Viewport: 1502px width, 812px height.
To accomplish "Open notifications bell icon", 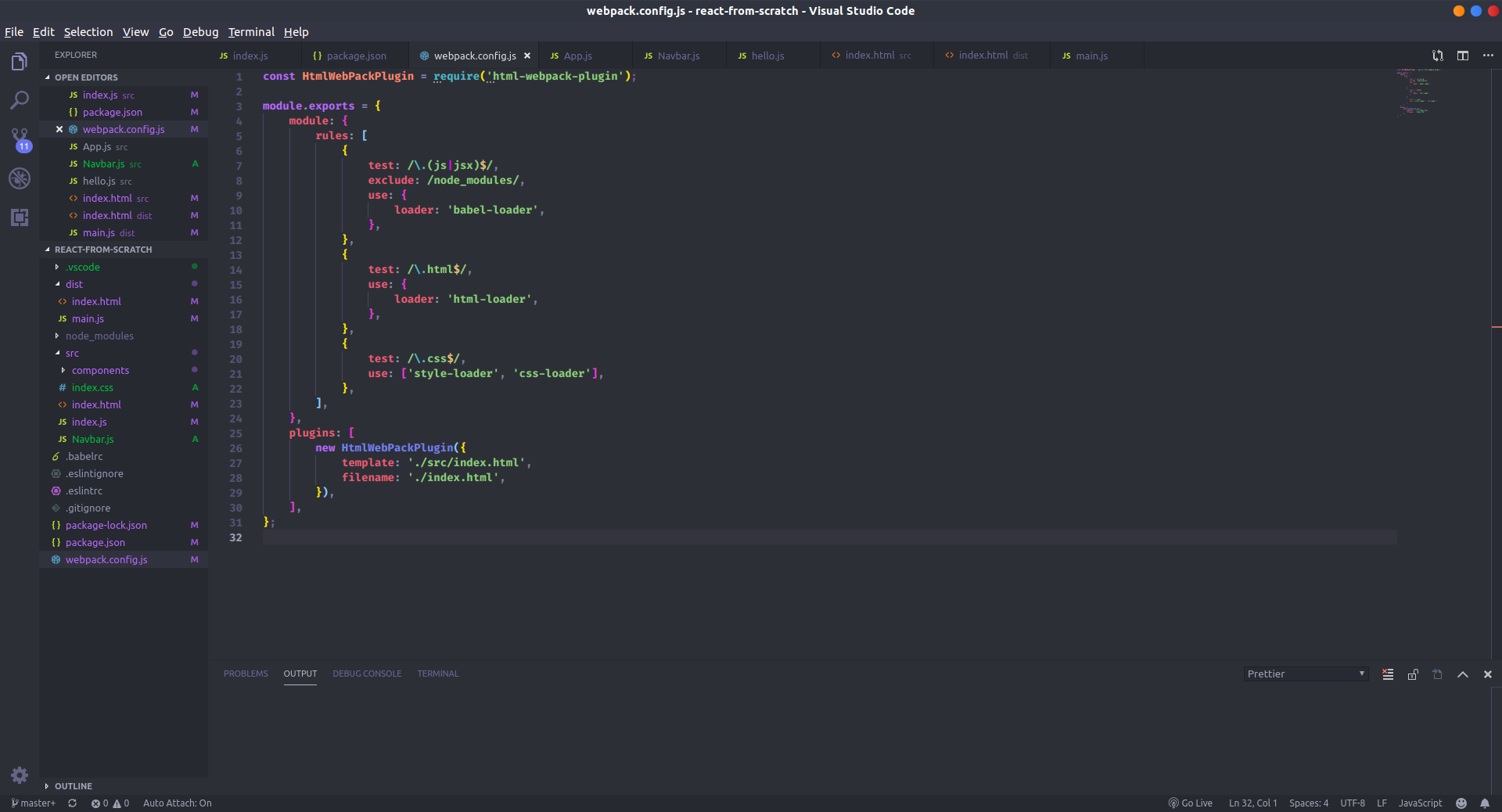I will click(1485, 803).
